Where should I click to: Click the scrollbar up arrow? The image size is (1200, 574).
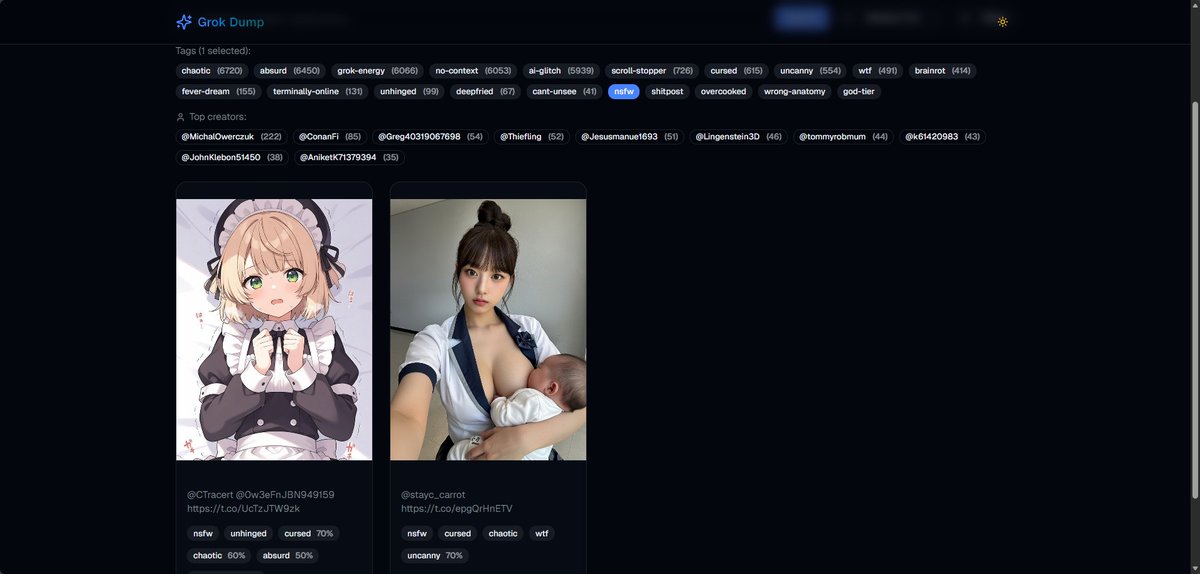1194,6
